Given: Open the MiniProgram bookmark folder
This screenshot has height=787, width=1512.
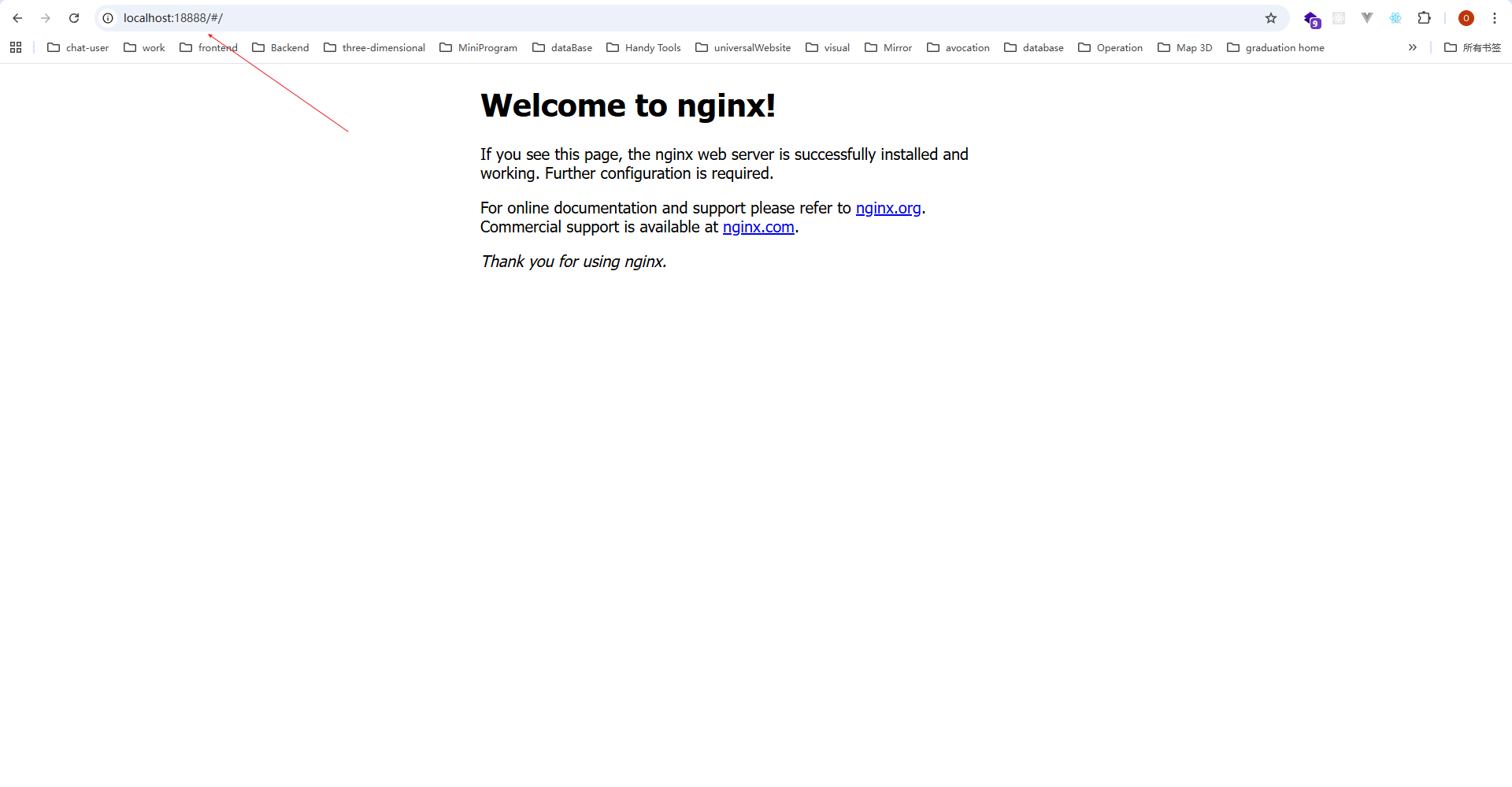Looking at the screenshot, I should point(478,47).
